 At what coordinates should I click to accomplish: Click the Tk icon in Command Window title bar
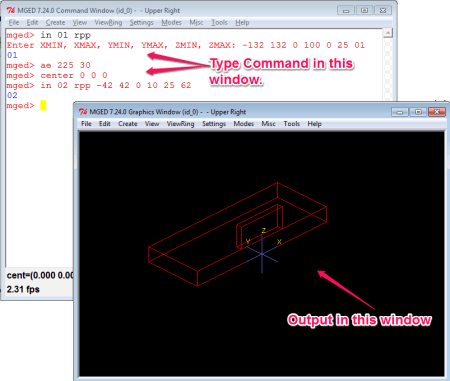(11, 10)
